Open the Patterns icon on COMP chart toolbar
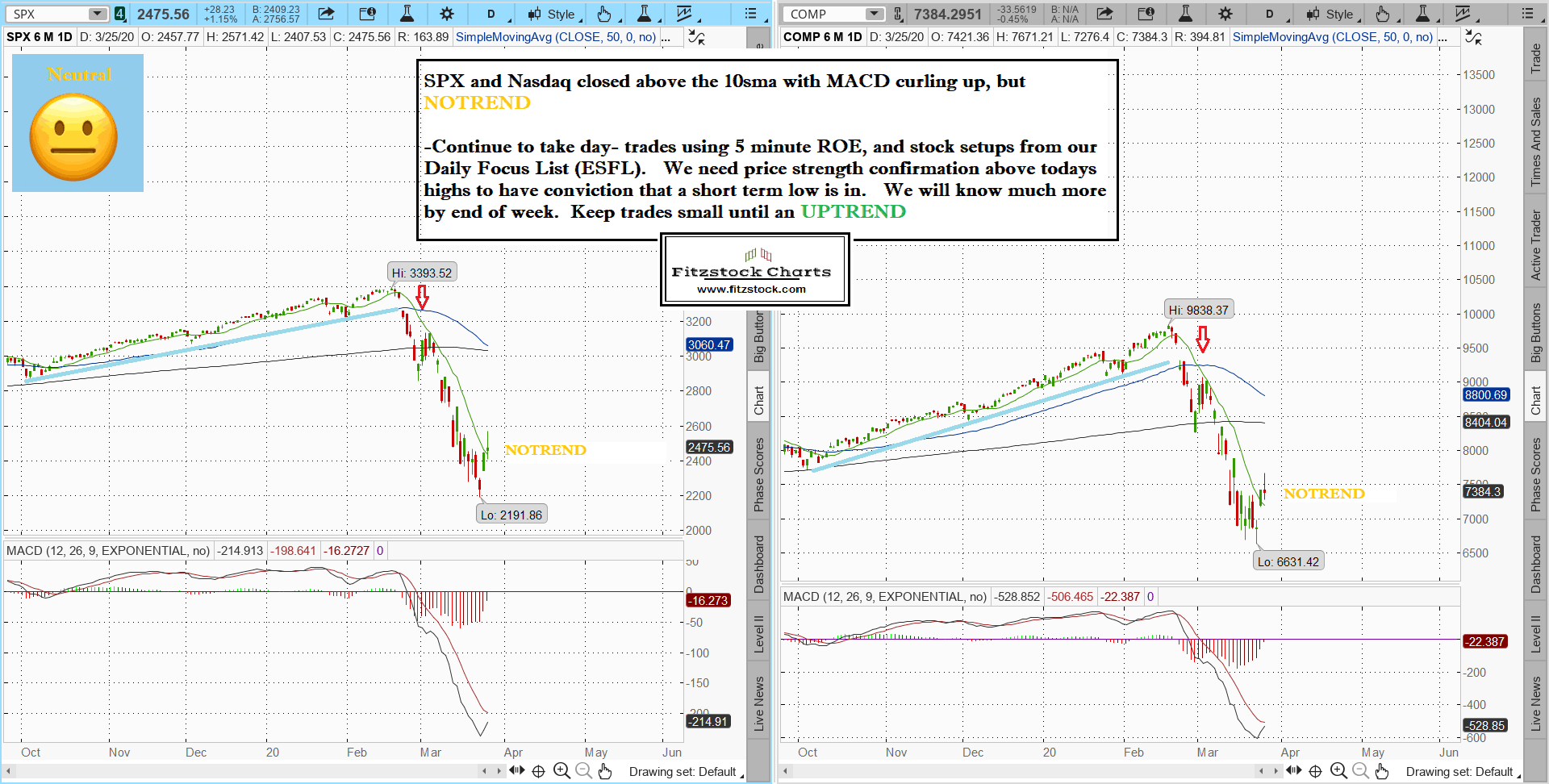This screenshot has height=784, width=1549. tap(1463, 14)
